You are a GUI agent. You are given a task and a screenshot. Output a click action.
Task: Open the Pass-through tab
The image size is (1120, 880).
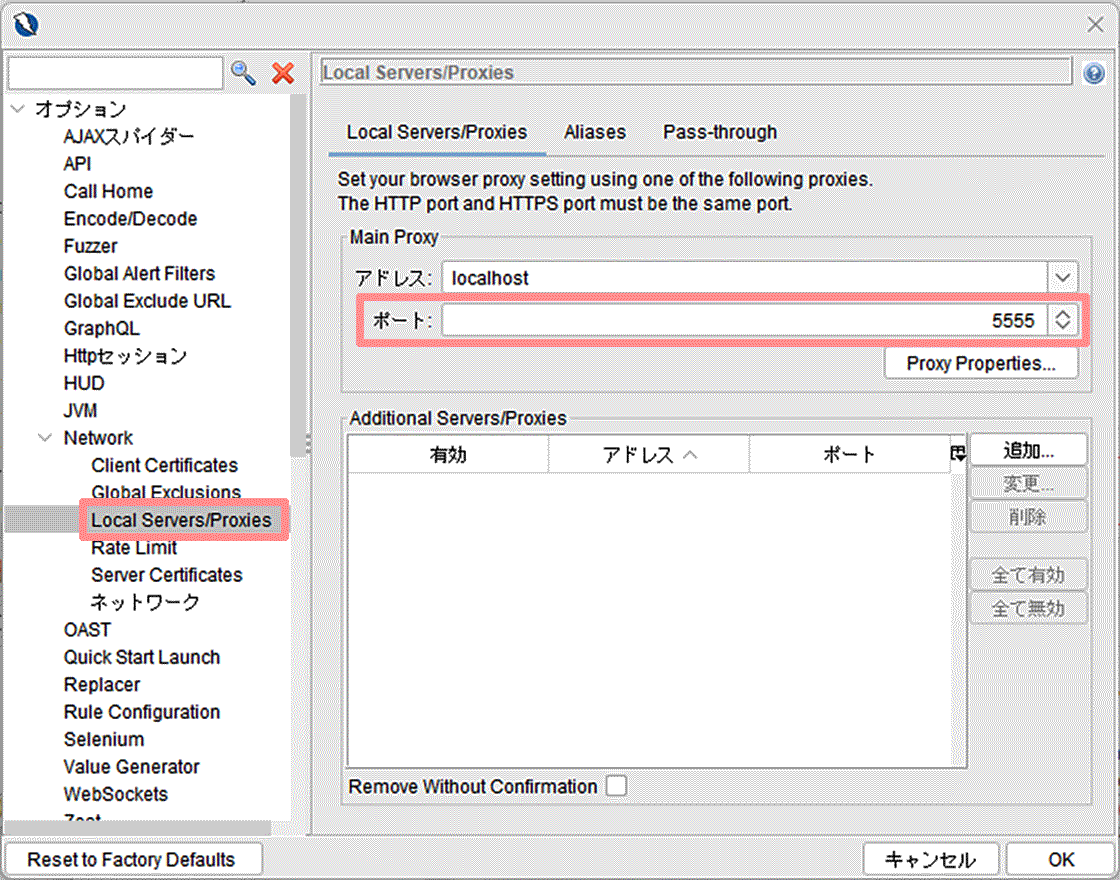tap(720, 132)
